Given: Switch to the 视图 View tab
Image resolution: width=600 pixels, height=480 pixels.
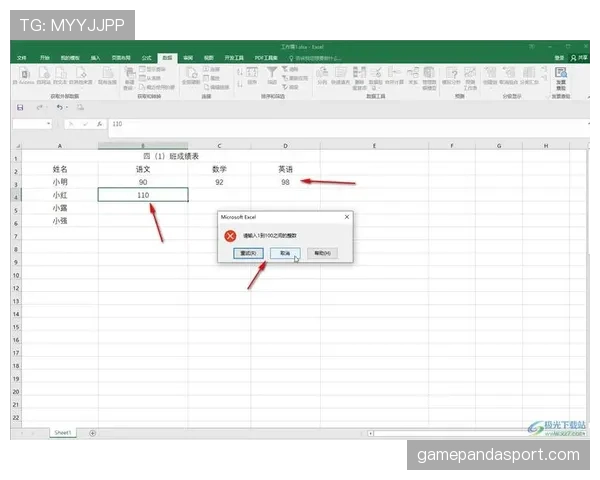Looking at the screenshot, I should click(x=209, y=58).
